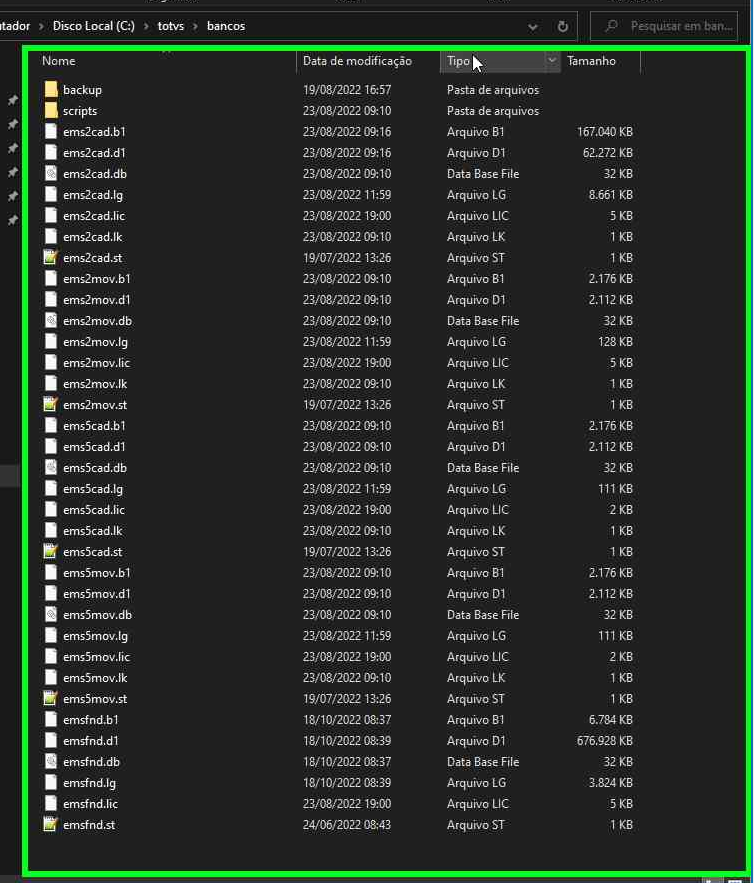Viewport: 754px width, 883px height.
Task: Click the bancos breadcrumb segment
Action: [x=226, y=26]
